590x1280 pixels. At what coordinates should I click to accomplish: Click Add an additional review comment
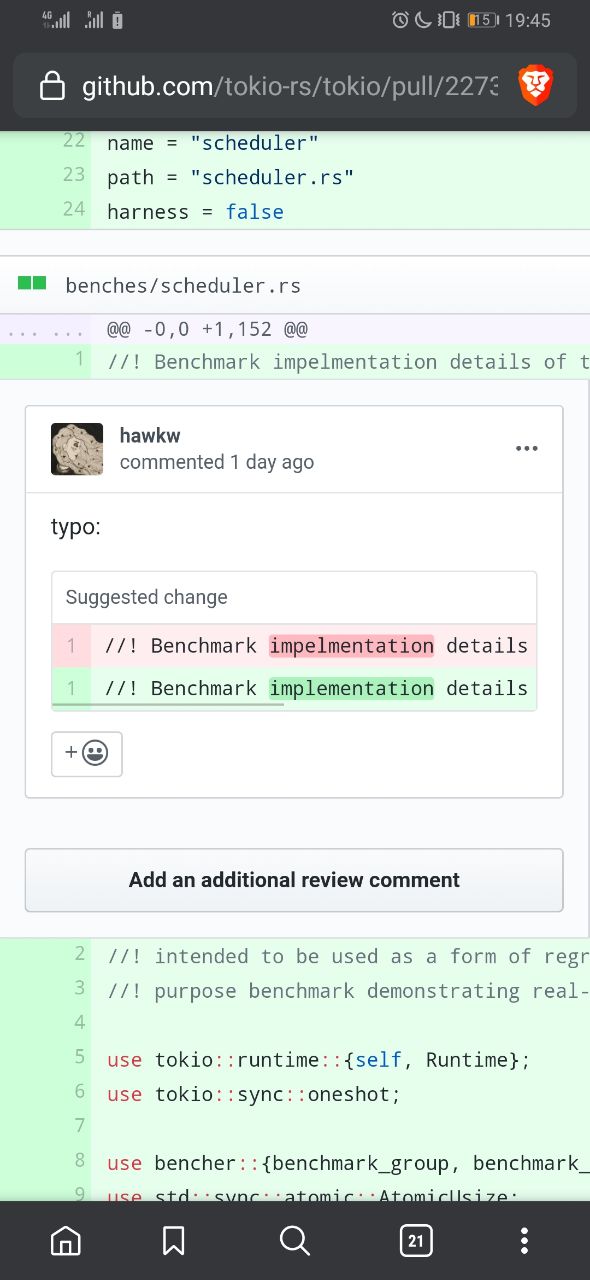tap(294, 880)
